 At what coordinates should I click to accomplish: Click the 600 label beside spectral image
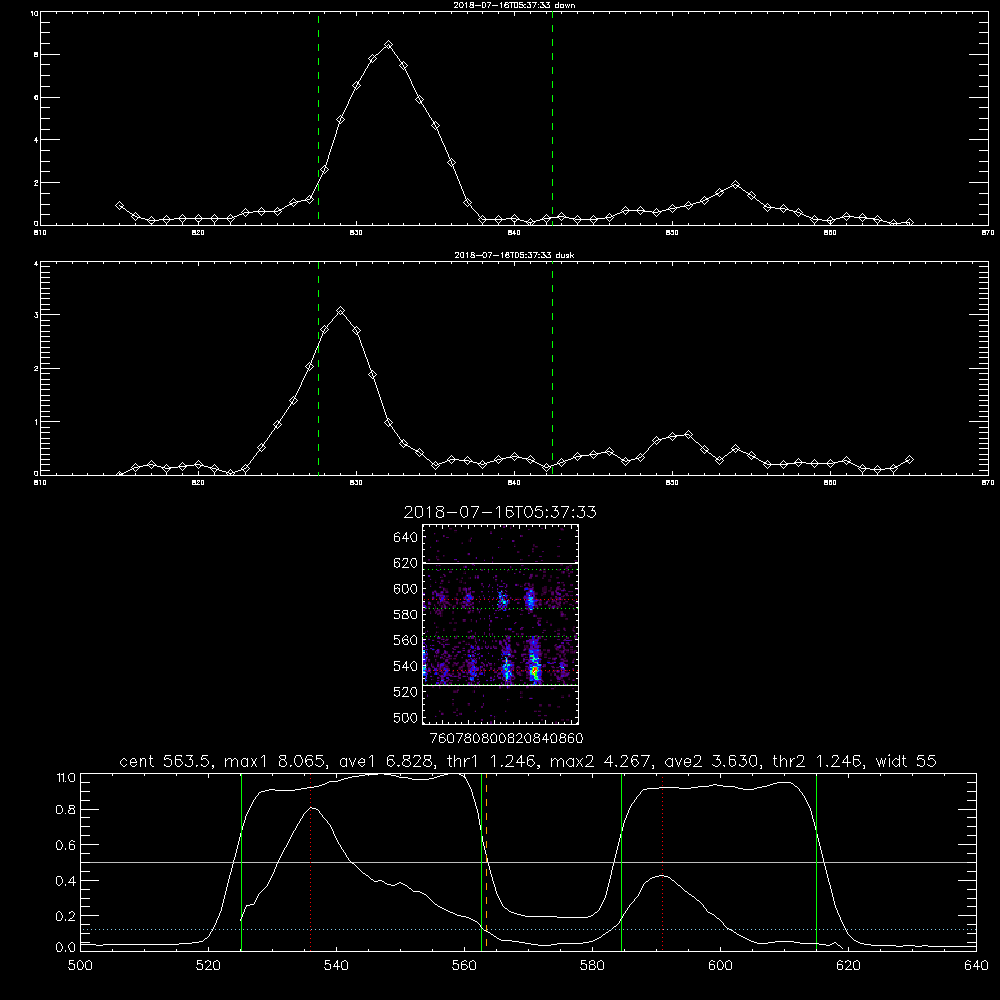(406, 589)
